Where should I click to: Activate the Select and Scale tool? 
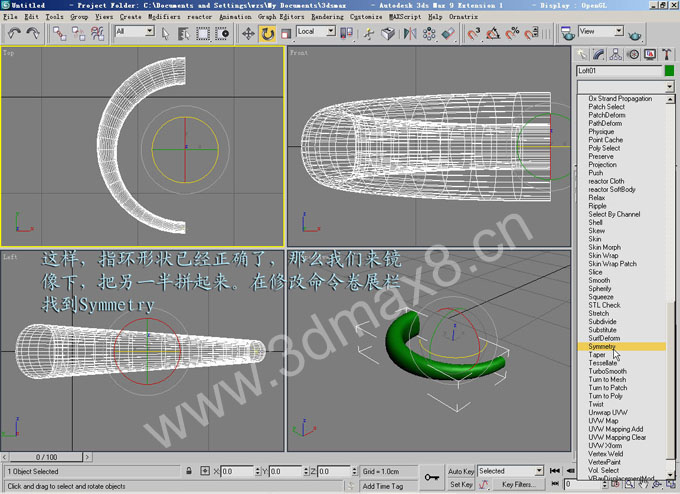click(286, 33)
